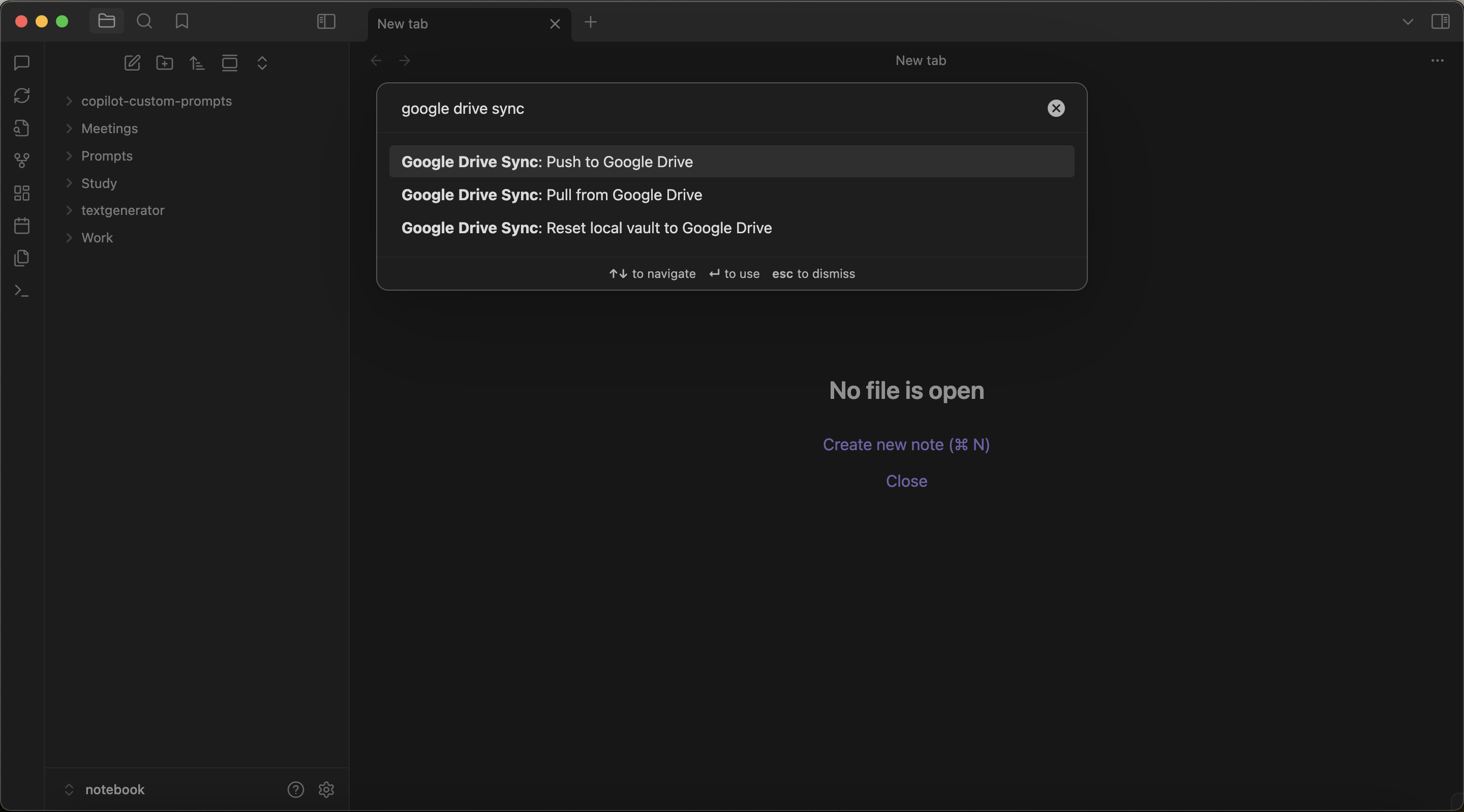The height and width of the screenshot is (812, 1464).
Task: Open the bookmarks pane icon
Action: 182,21
